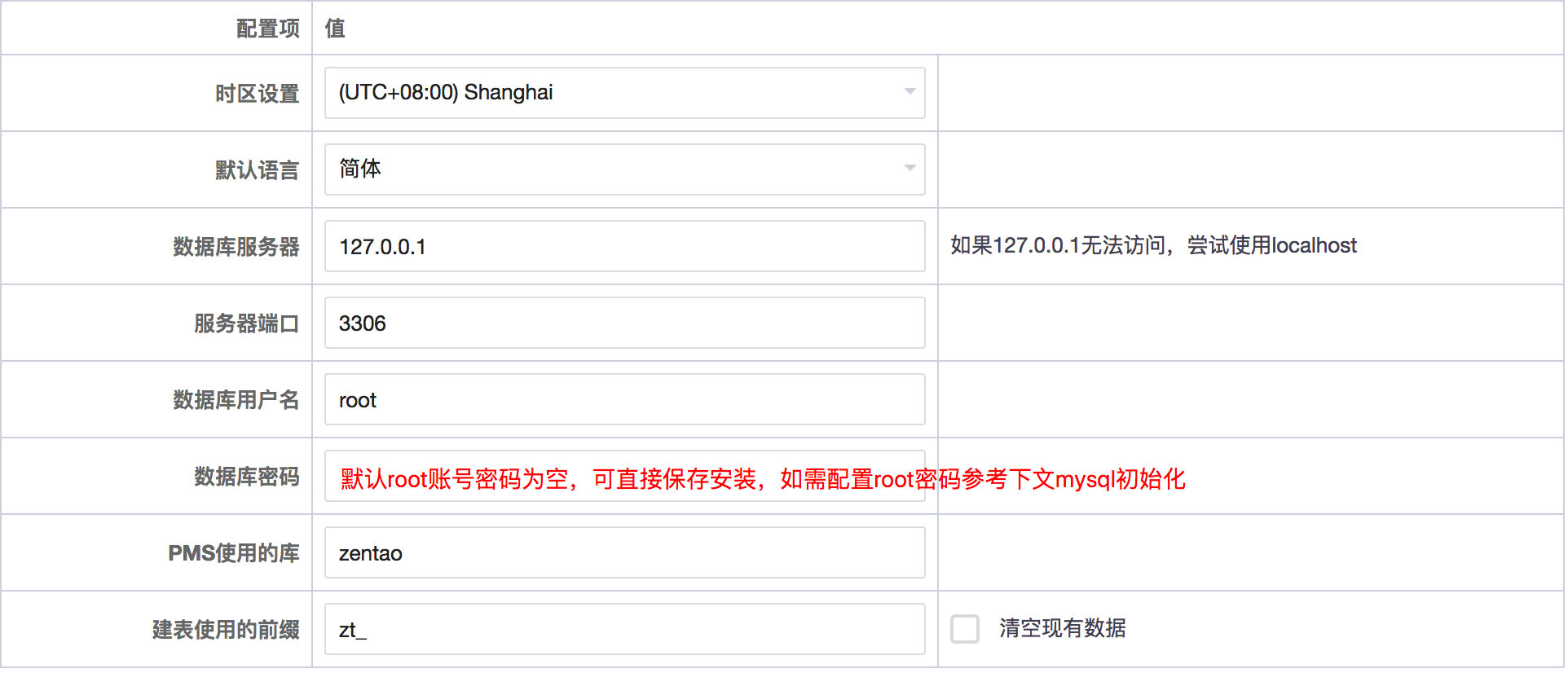Click the 配置项 column header
The width and height of the screenshot is (1568, 673).
(x=267, y=29)
